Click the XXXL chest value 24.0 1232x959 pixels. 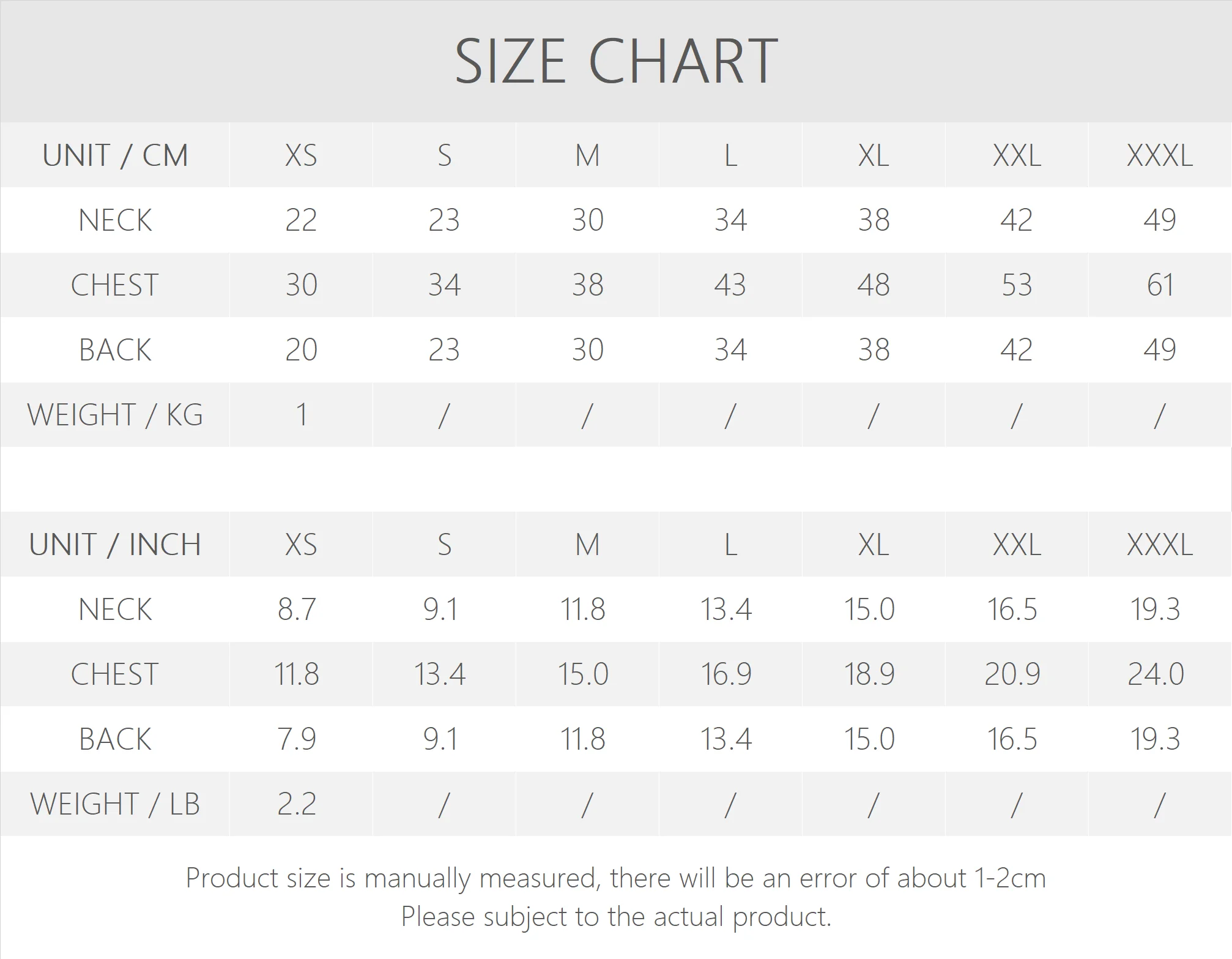[x=1156, y=674]
